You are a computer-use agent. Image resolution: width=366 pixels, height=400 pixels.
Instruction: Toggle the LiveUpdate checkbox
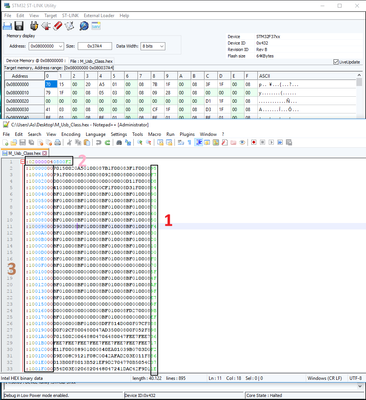336,62
